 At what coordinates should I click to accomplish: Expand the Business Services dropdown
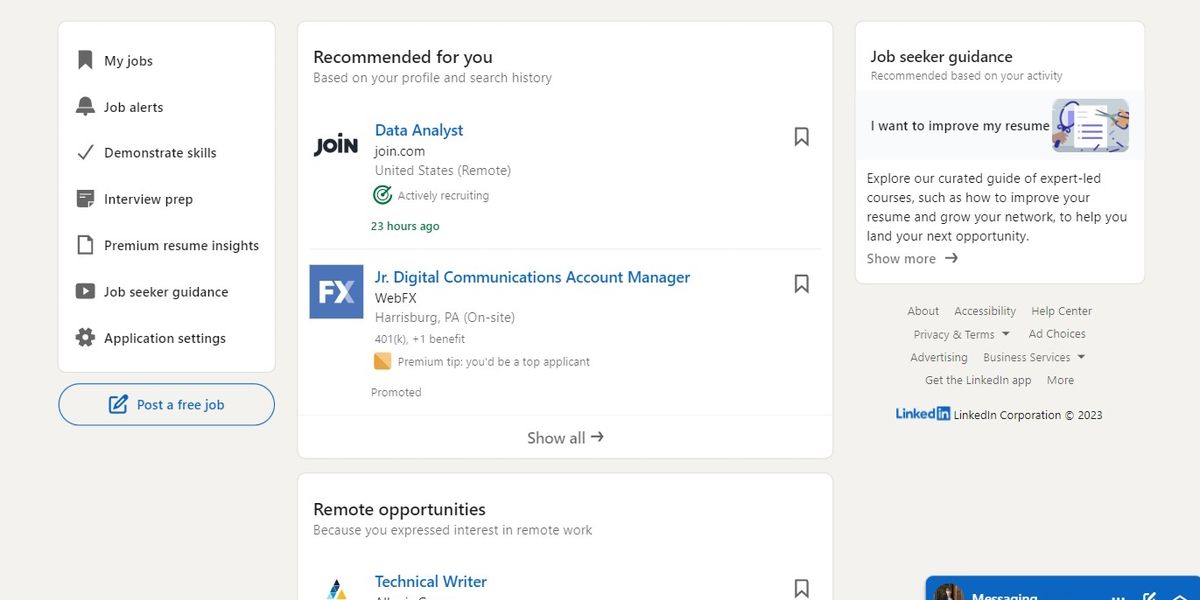coord(1081,357)
